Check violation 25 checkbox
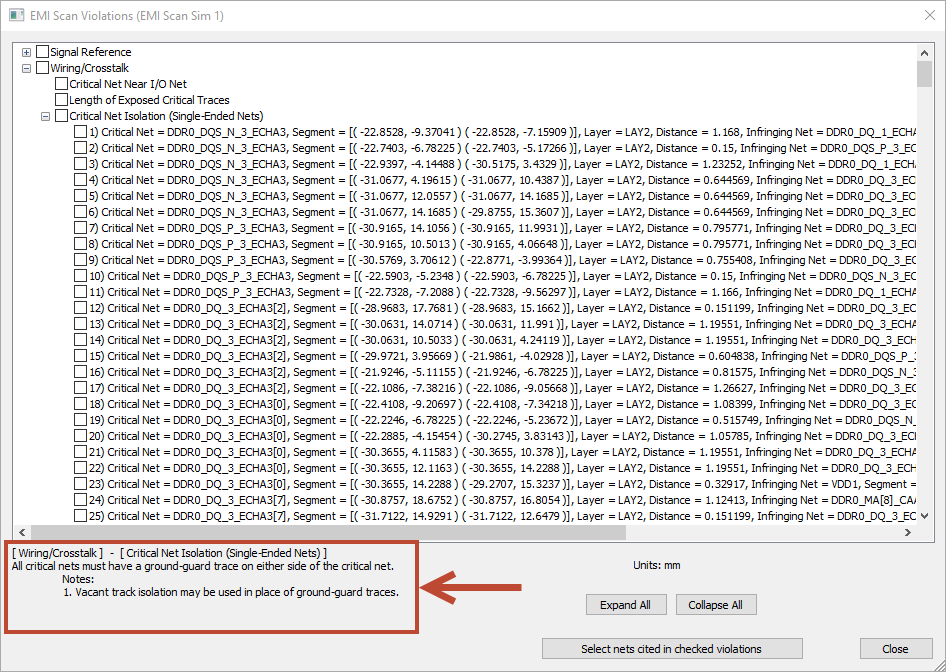The image size is (946, 672). [x=80, y=516]
